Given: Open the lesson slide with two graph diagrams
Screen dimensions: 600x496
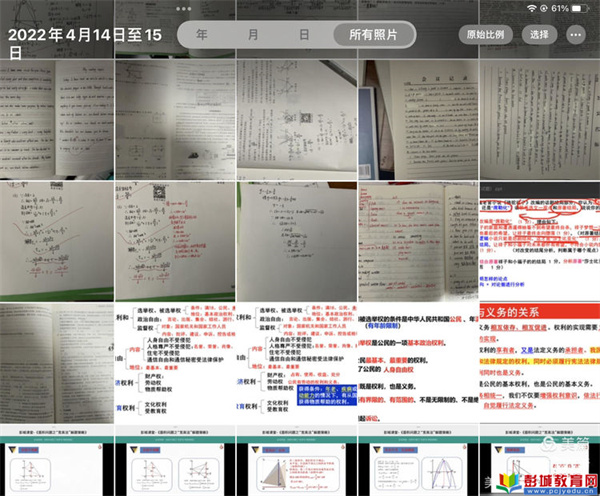Looking at the screenshot, I should (175, 460).
